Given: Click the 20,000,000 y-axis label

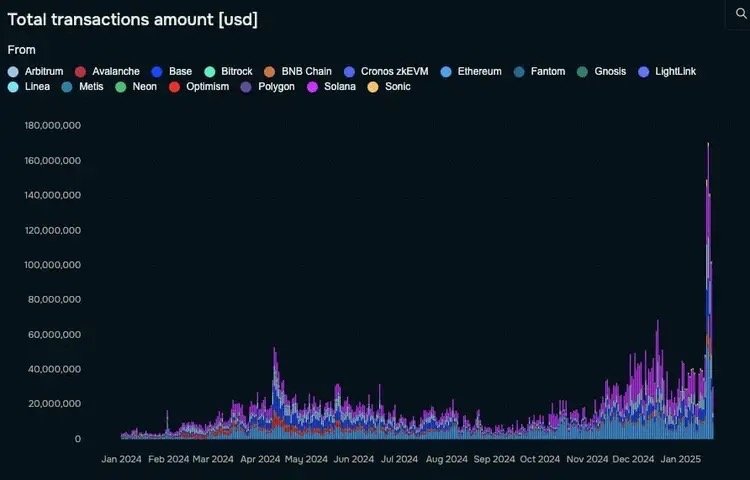Looking at the screenshot, I should [x=55, y=404].
